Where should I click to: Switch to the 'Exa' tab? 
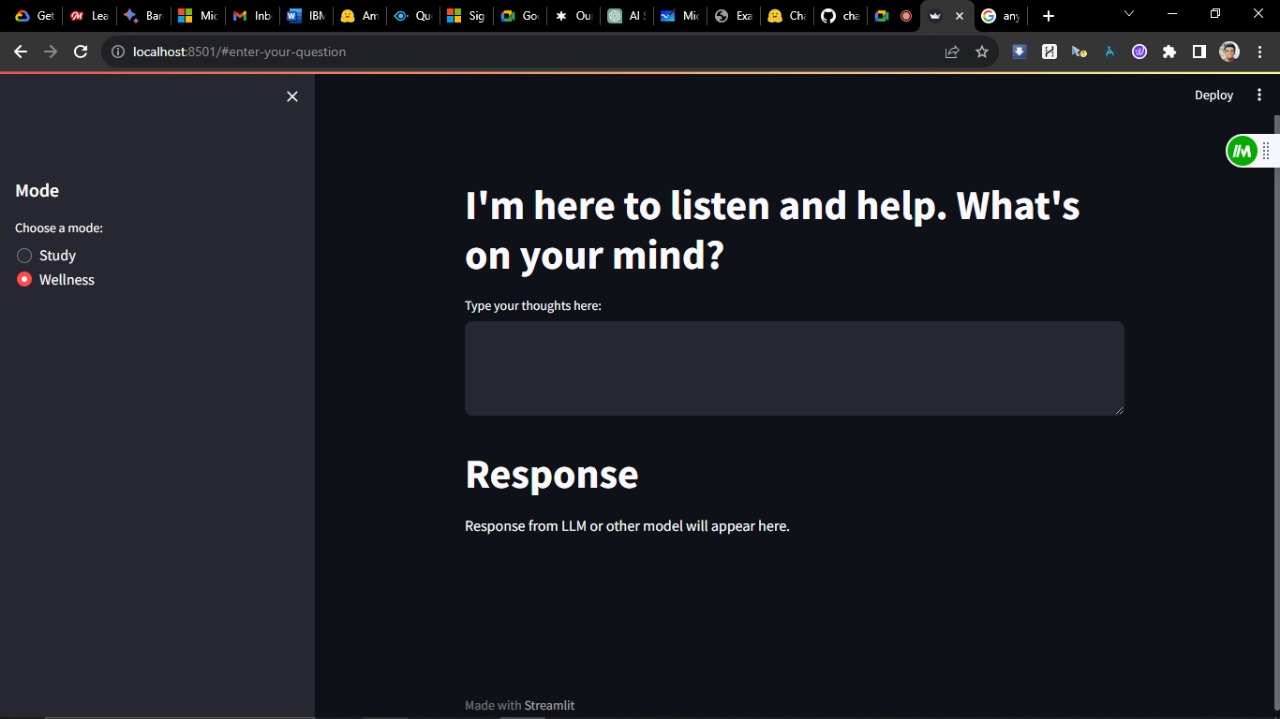click(x=733, y=16)
